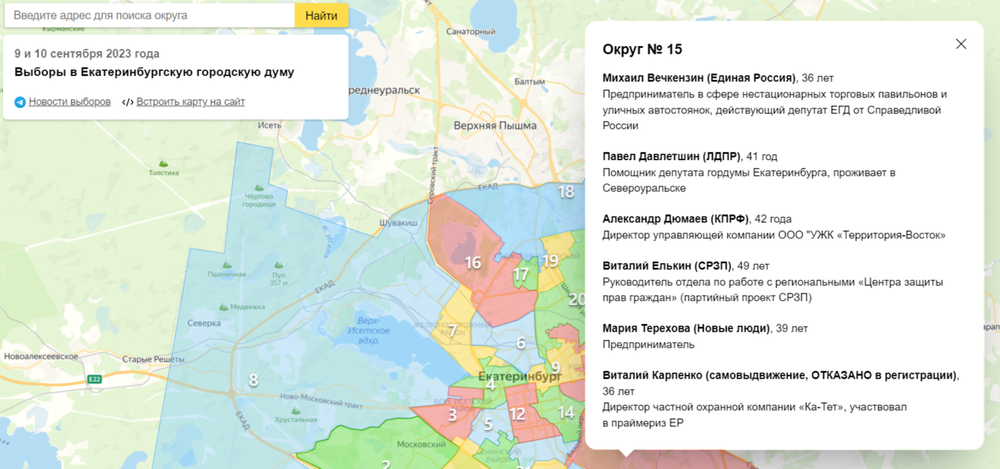Click the Выборы в Екатеринбургскую городскую думу title
Screen dimensions: 1000x469
[x=154, y=72]
